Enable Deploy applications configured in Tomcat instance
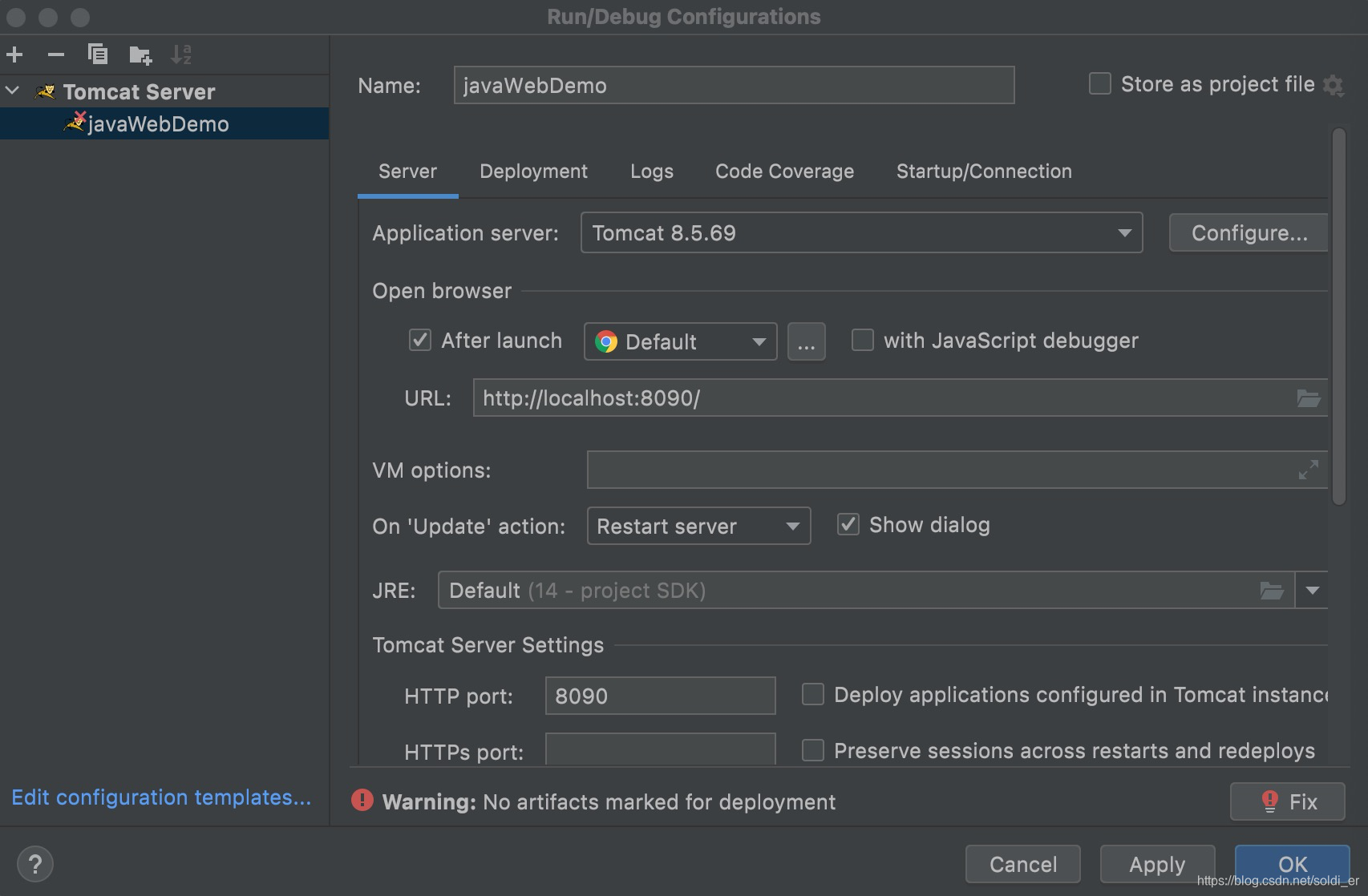 click(x=813, y=694)
